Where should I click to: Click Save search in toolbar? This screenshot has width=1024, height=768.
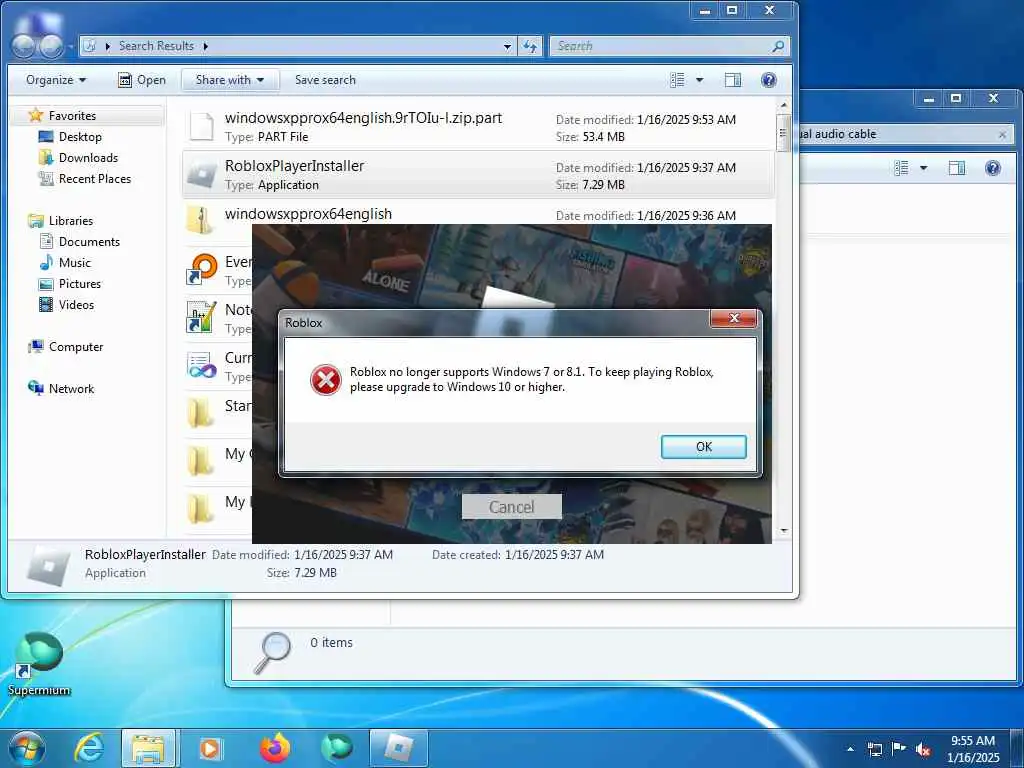[325, 80]
